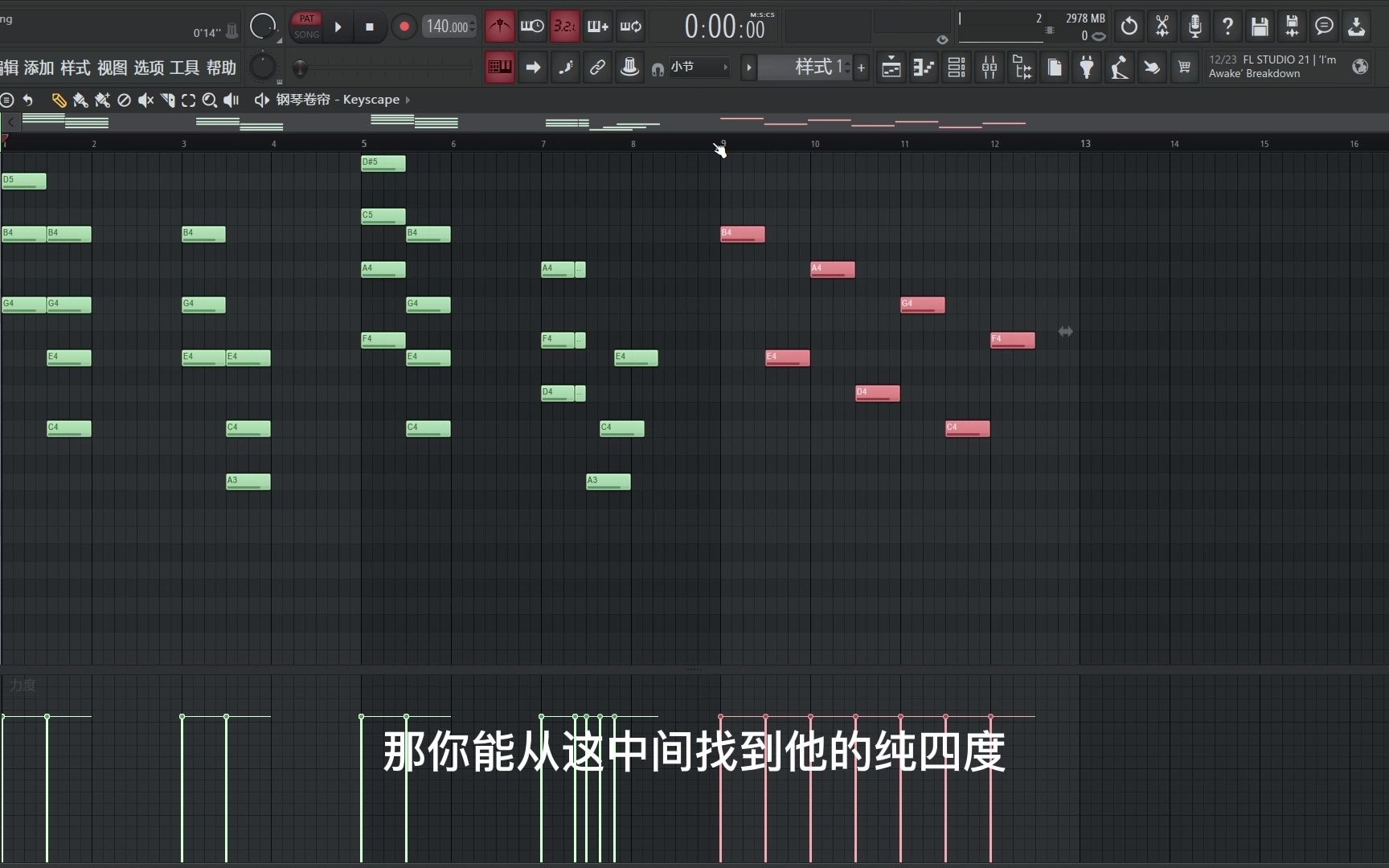The height and width of the screenshot is (868, 1389).
Task: Open the Browser window icon
Action: (1022, 68)
